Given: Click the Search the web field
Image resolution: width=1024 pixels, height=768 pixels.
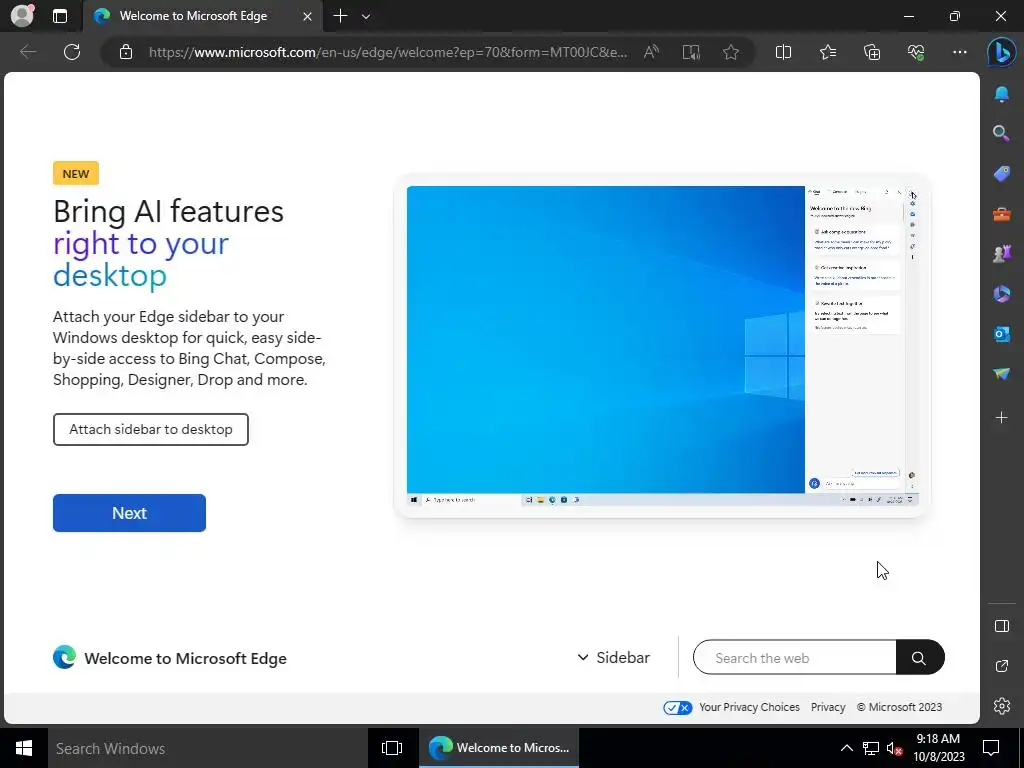Looking at the screenshot, I should click(795, 658).
